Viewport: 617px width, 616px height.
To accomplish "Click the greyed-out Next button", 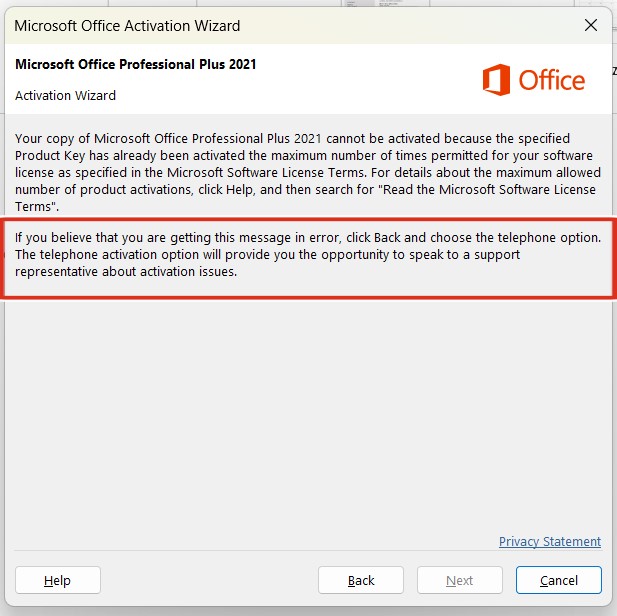I will [460, 580].
